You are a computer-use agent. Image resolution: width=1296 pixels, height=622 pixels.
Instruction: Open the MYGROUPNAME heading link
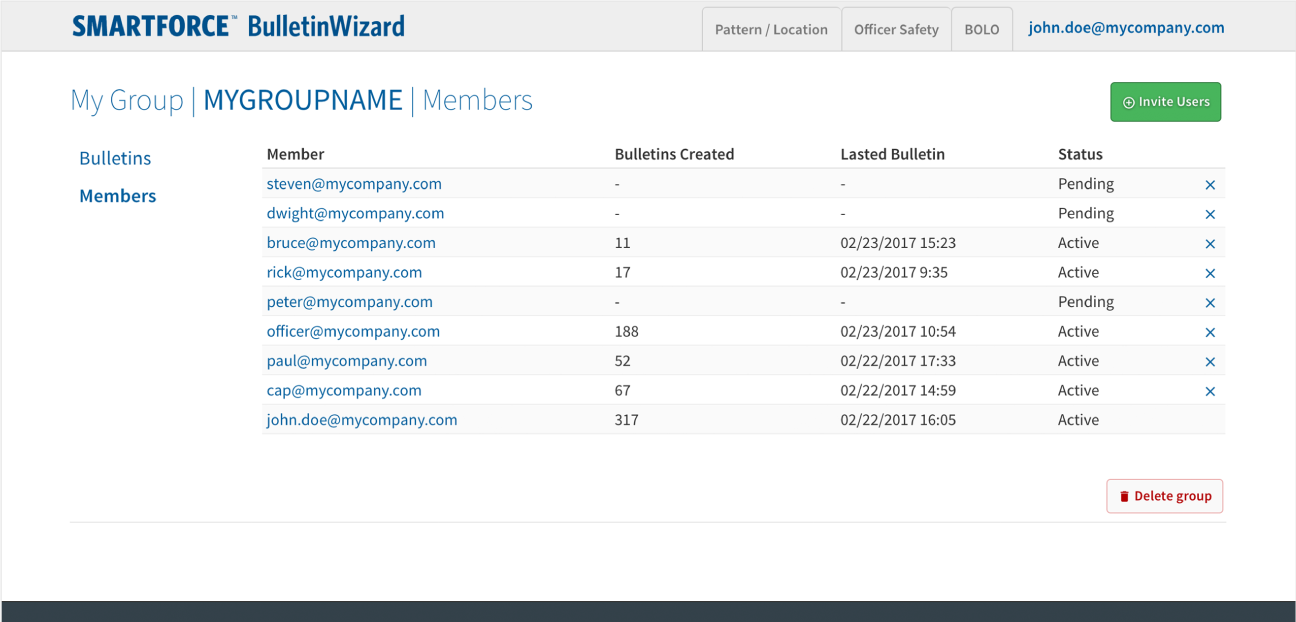pyautogui.click(x=303, y=100)
